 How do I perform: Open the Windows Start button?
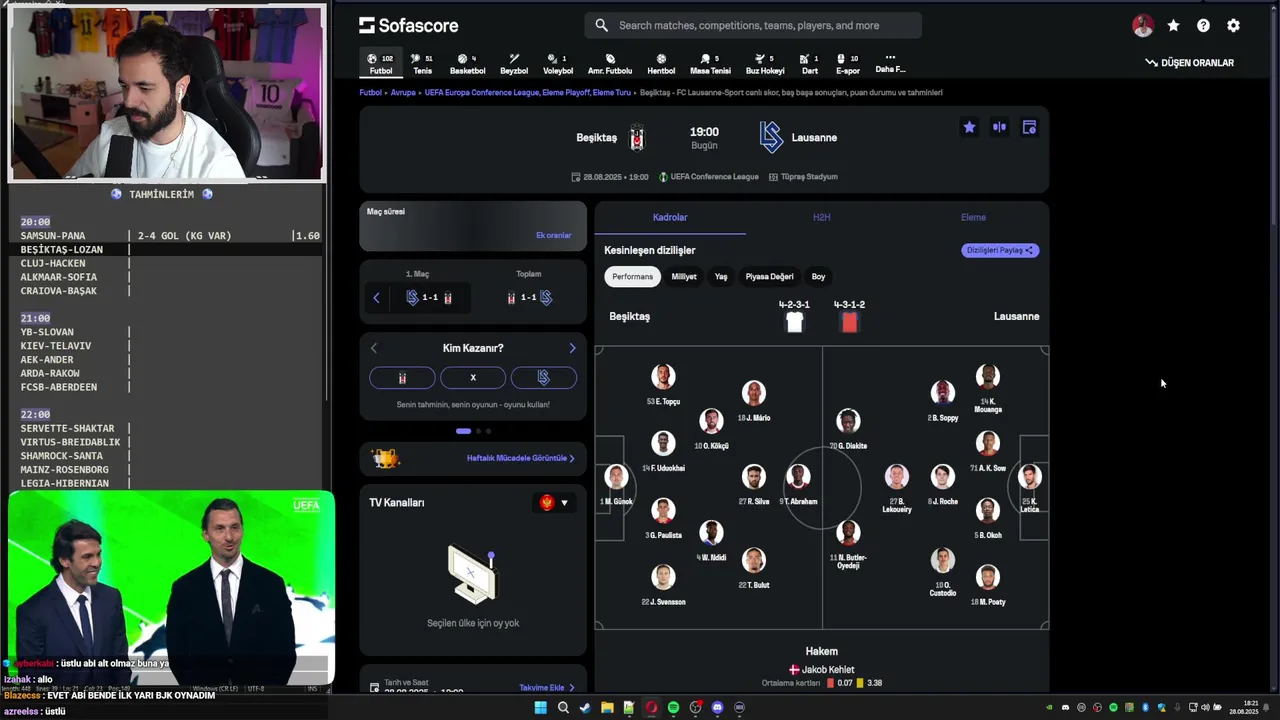coord(541,708)
